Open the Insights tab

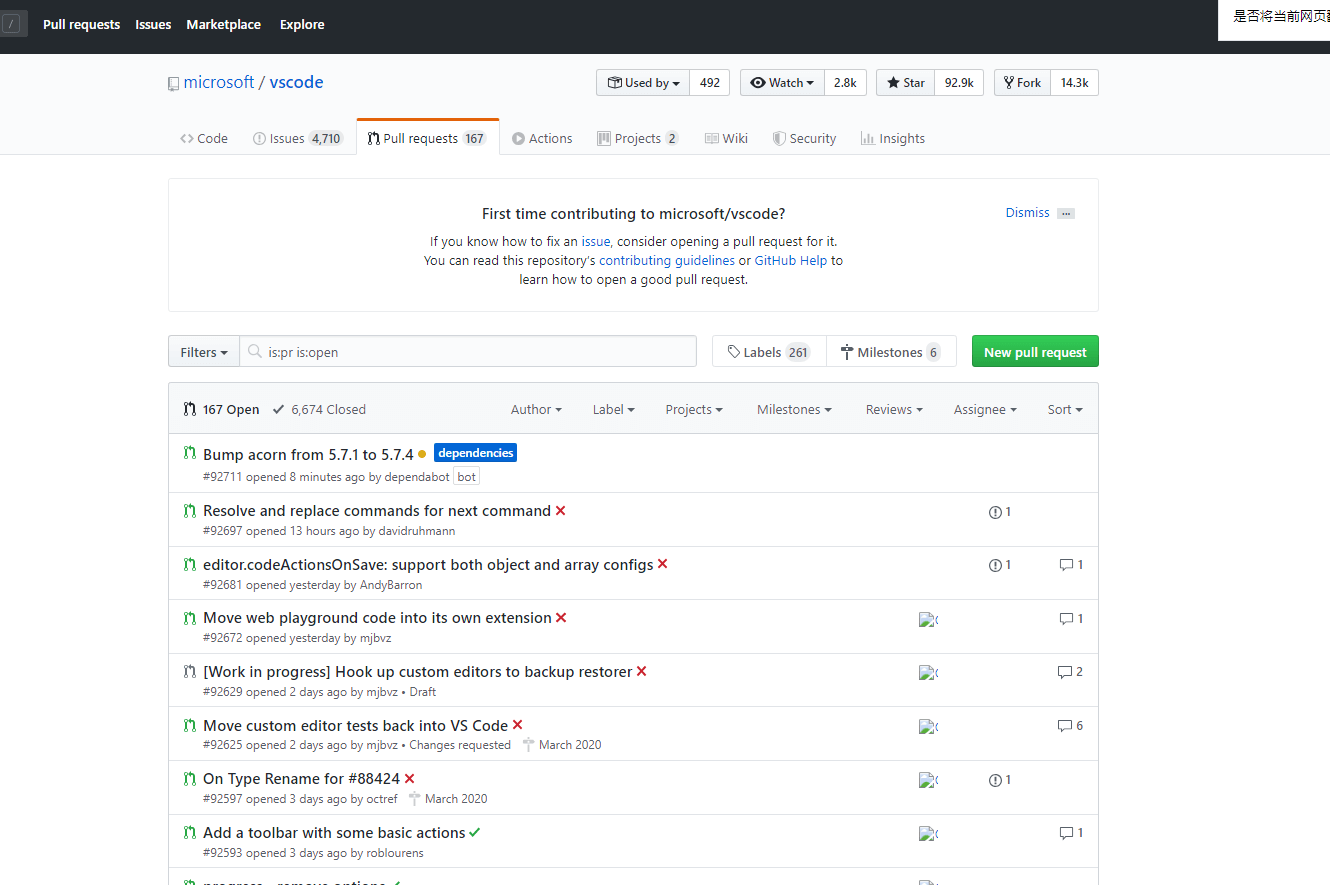pyautogui.click(x=893, y=139)
